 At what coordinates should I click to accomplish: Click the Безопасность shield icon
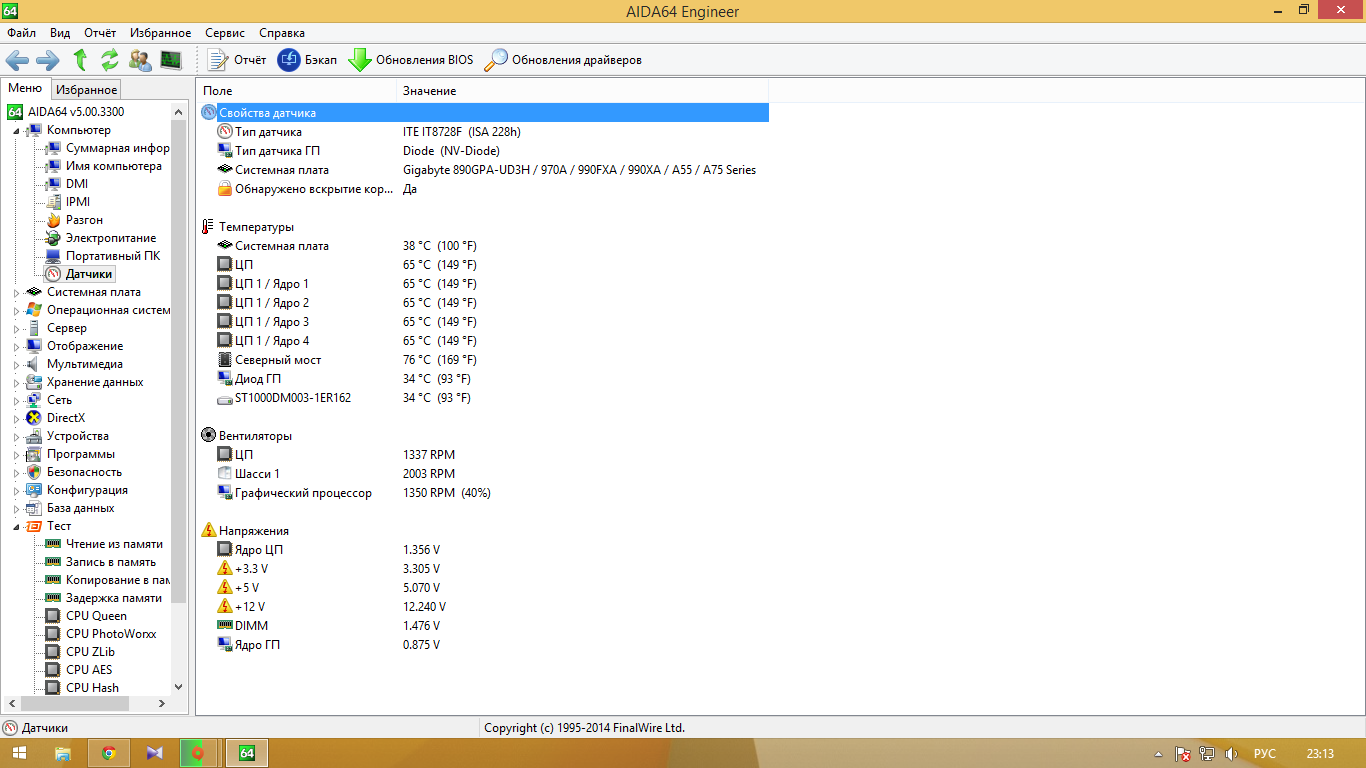point(34,472)
